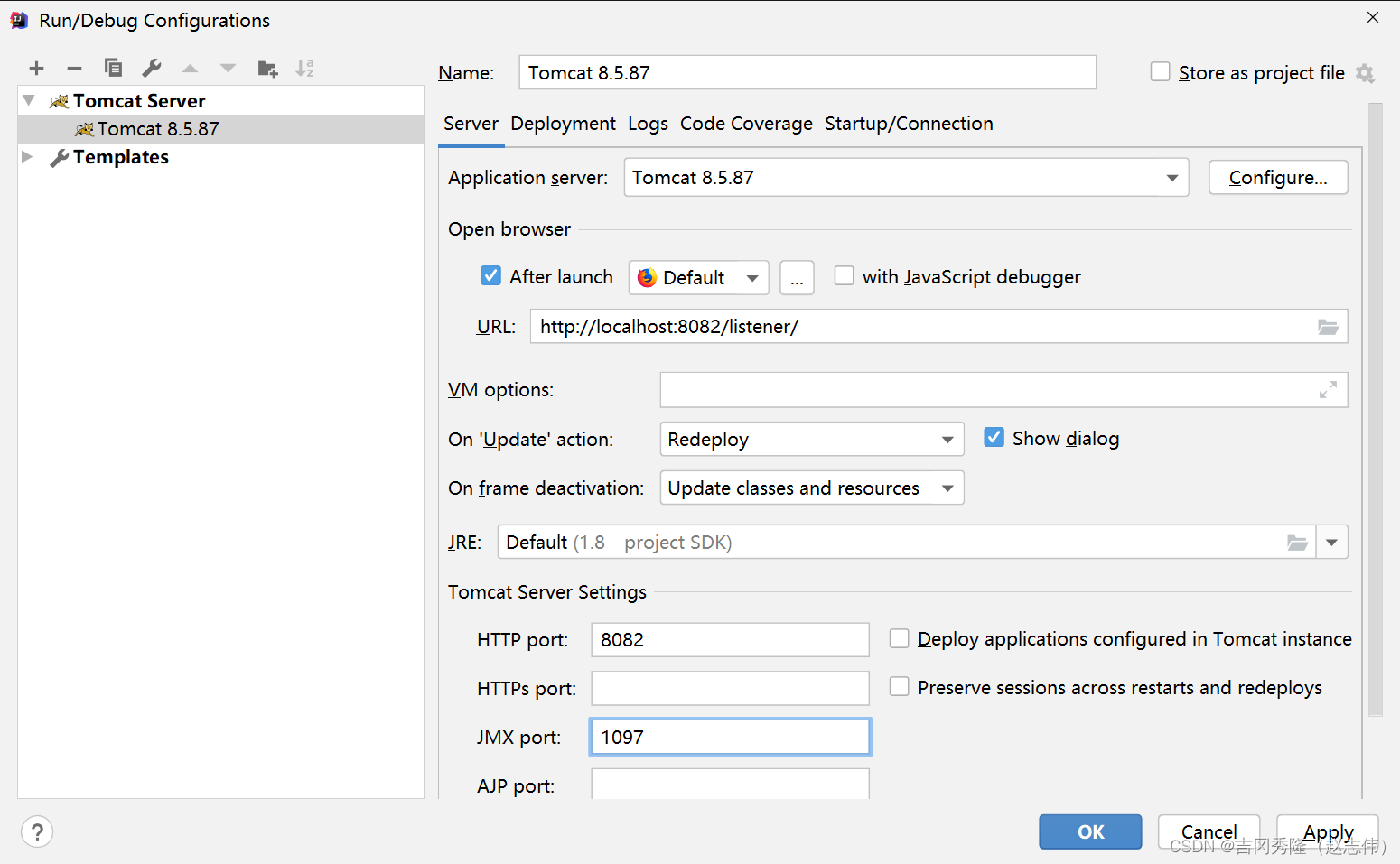Move configuration down arrow
The height and width of the screenshot is (864, 1400).
(x=228, y=69)
